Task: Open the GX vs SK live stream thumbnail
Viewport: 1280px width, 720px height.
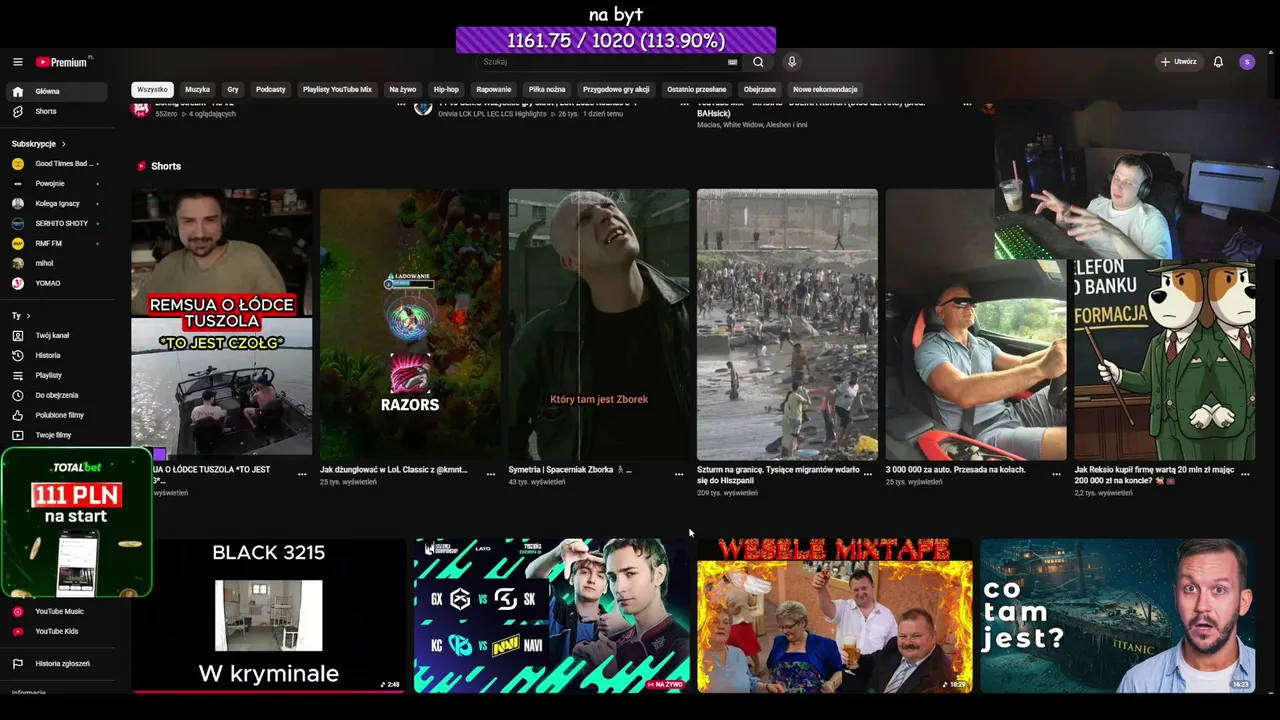Action: 551,615
